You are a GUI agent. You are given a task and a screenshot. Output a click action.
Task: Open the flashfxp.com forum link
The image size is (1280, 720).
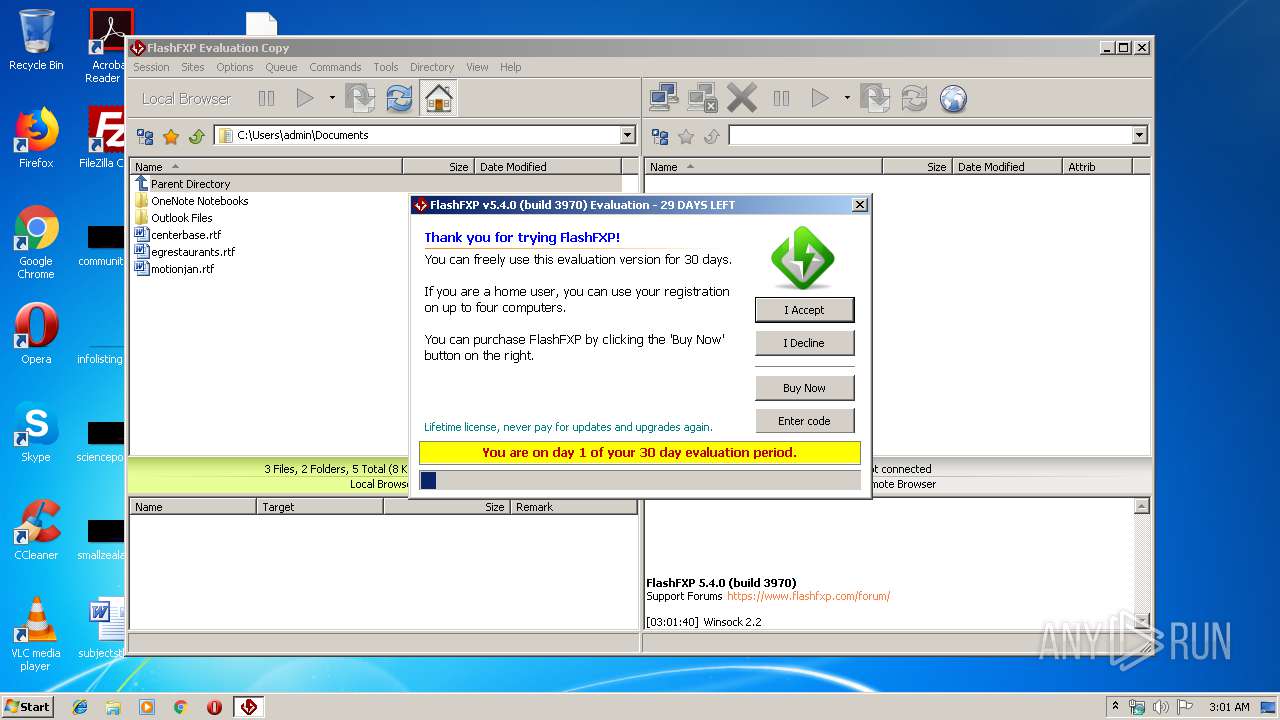pyautogui.click(x=808, y=596)
